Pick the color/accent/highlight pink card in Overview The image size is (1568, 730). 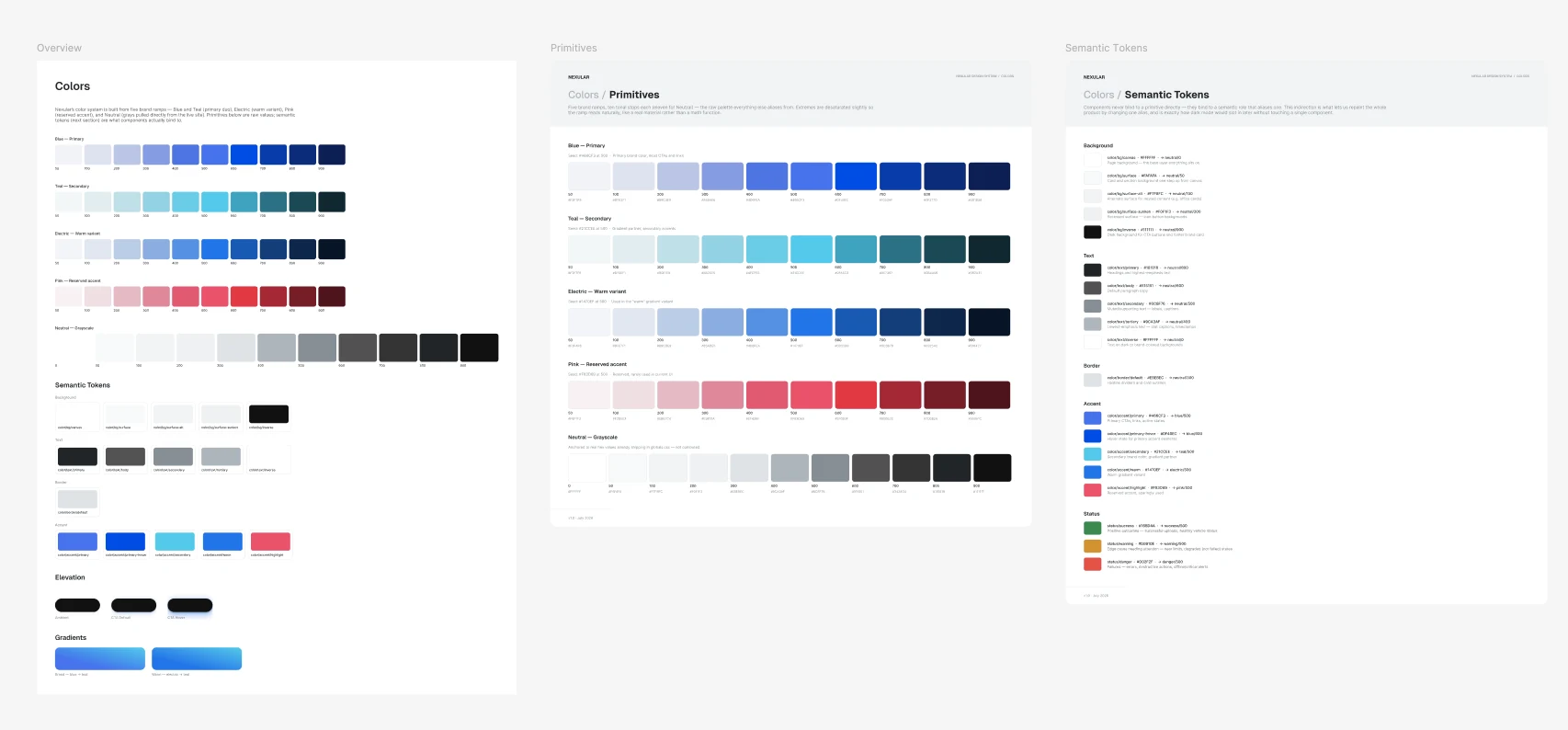pos(270,543)
